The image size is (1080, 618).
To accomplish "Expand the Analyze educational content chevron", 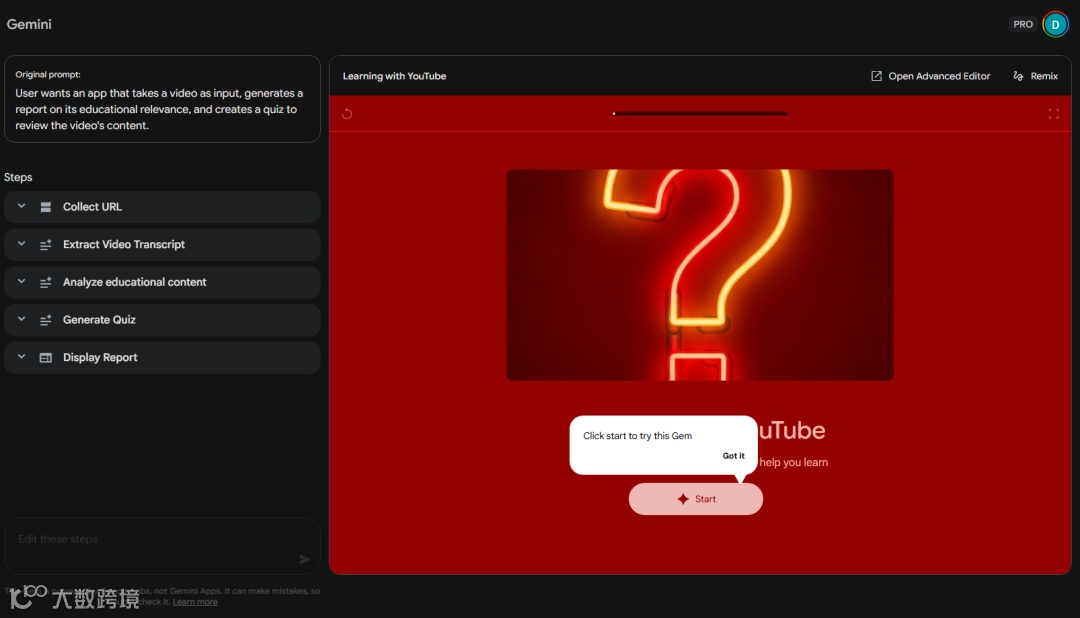I will (x=21, y=282).
